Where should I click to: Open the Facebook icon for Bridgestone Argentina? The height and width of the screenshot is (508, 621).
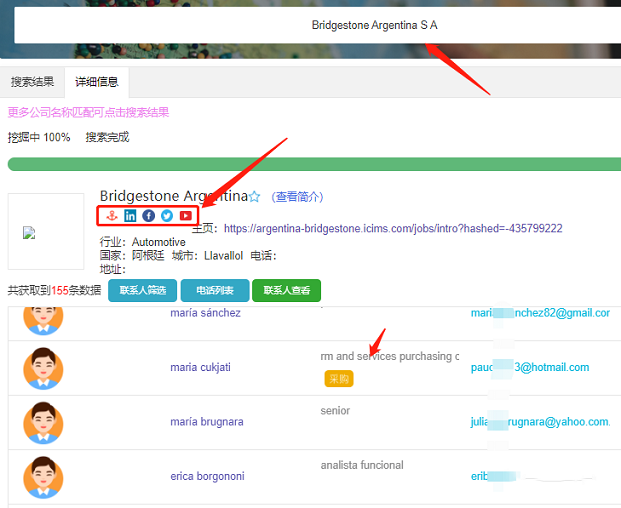tap(149, 216)
